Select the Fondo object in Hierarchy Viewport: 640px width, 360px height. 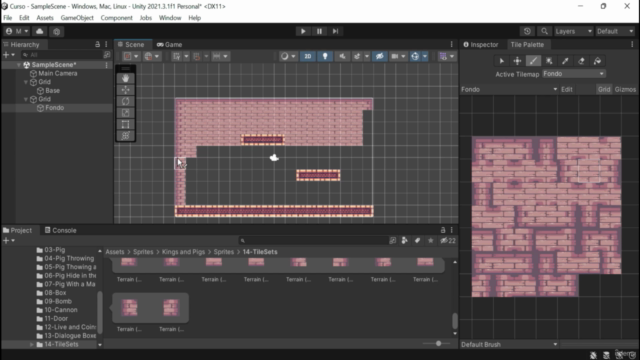click(x=54, y=108)
